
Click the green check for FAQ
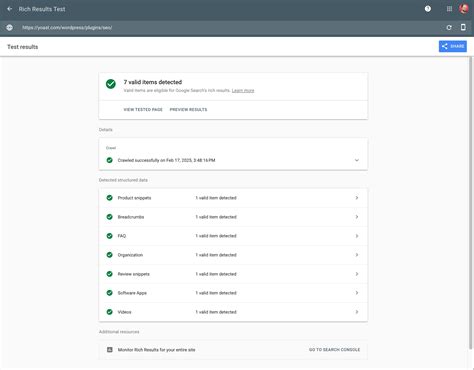(109, 236)
